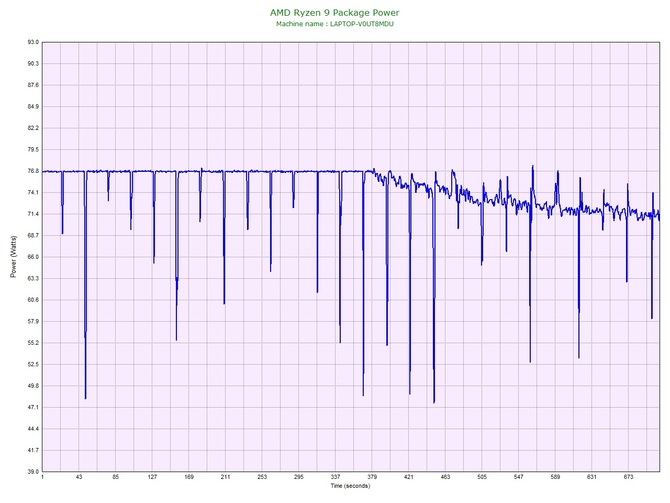Viewport: 670px width, 503px height.
Task: Click the 76.8 tick label on the power axis
Action: click(x=32, y=171)
